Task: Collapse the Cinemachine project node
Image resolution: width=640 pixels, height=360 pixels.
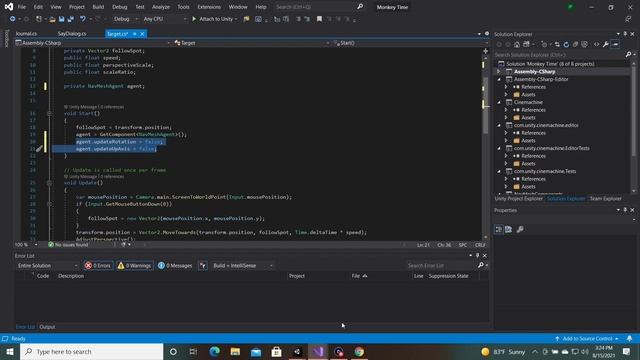Action: click(x=499, y=102)
